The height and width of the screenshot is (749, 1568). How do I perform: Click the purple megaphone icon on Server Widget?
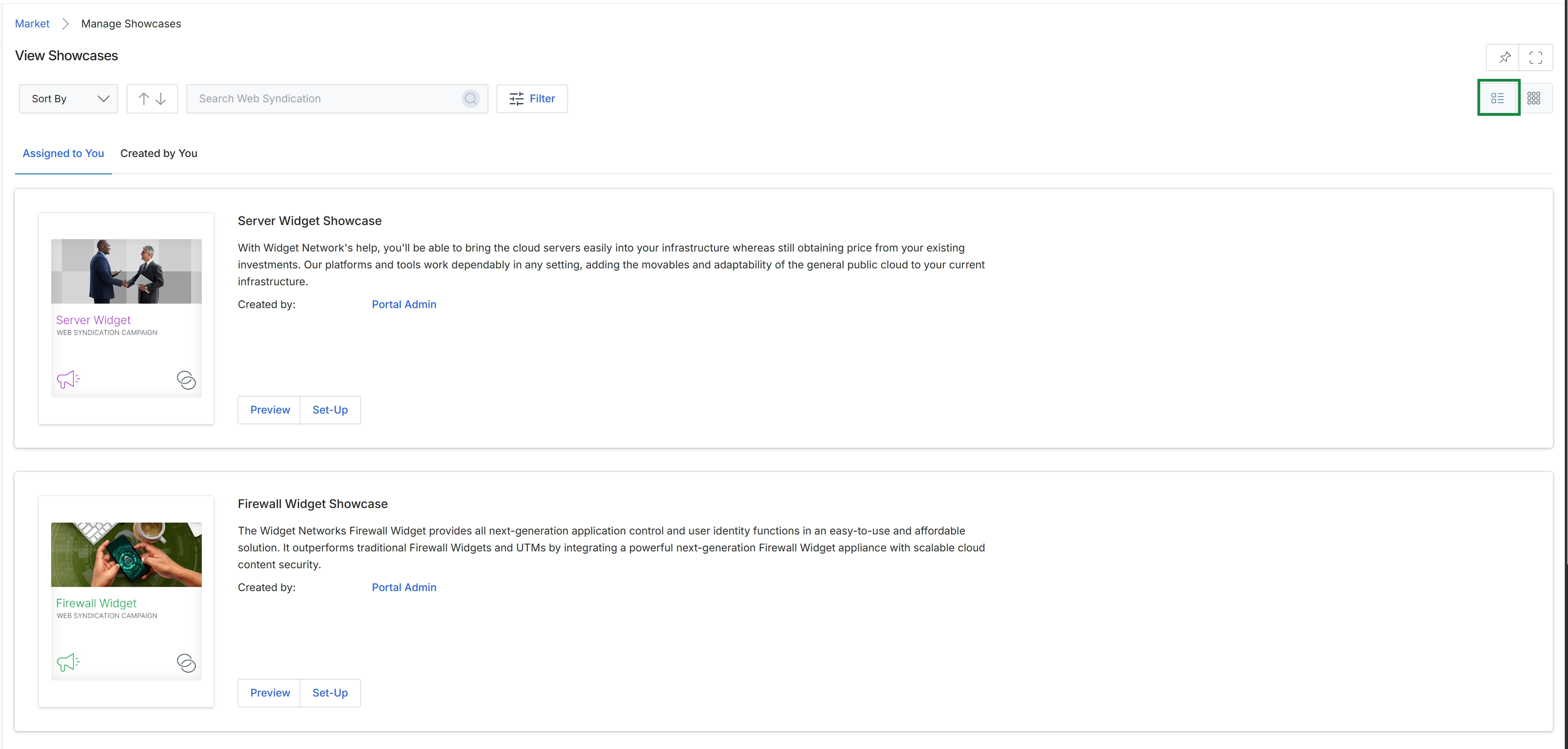tap(68, 380)
